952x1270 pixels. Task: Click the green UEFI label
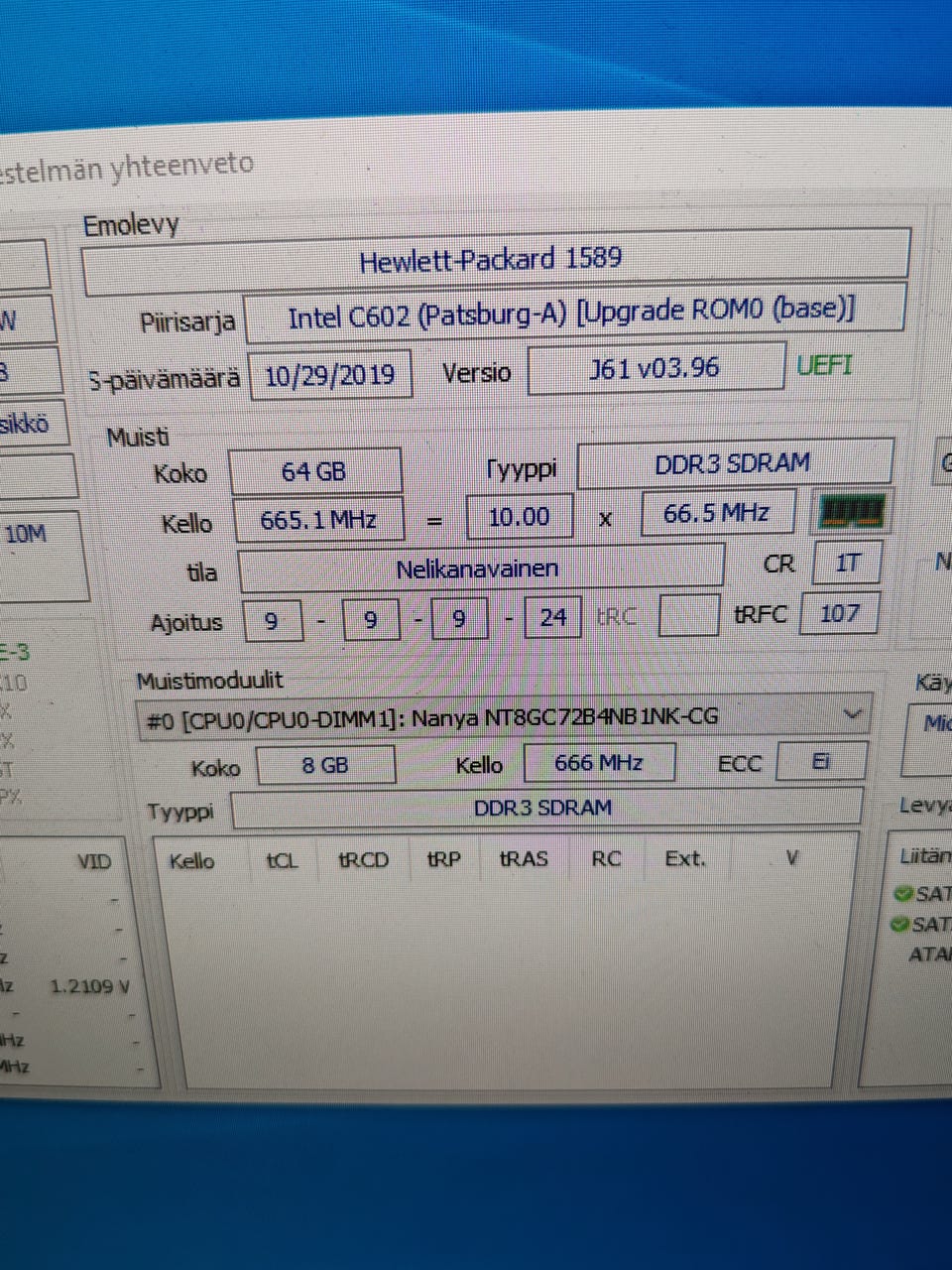(x=824, y=365)
